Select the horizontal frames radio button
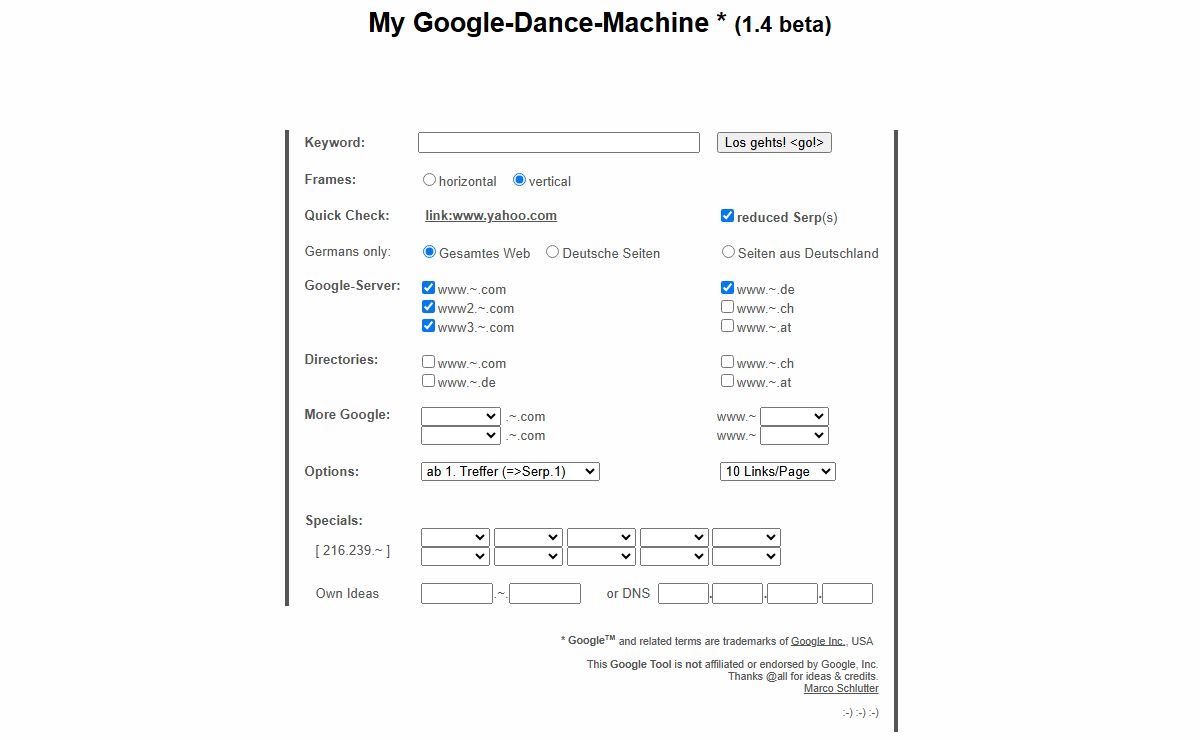The width and height of the screenshot is (1200, 740). point(429,180)
